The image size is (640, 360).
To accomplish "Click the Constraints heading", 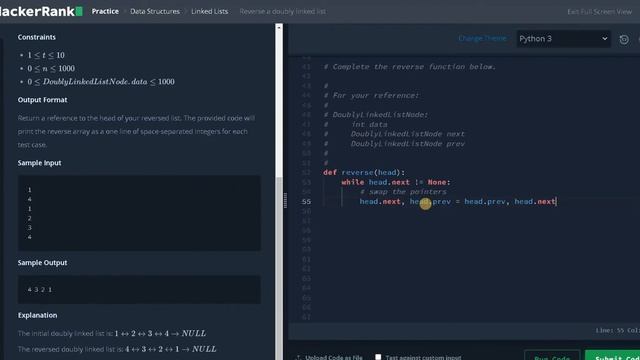I will pos(37,37).
